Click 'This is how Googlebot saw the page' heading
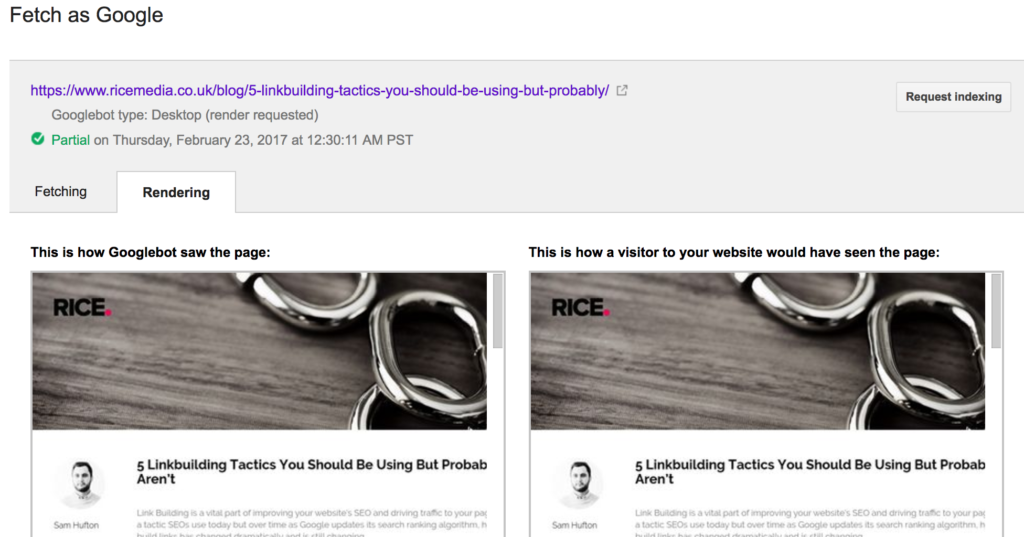 coord(150,252)
